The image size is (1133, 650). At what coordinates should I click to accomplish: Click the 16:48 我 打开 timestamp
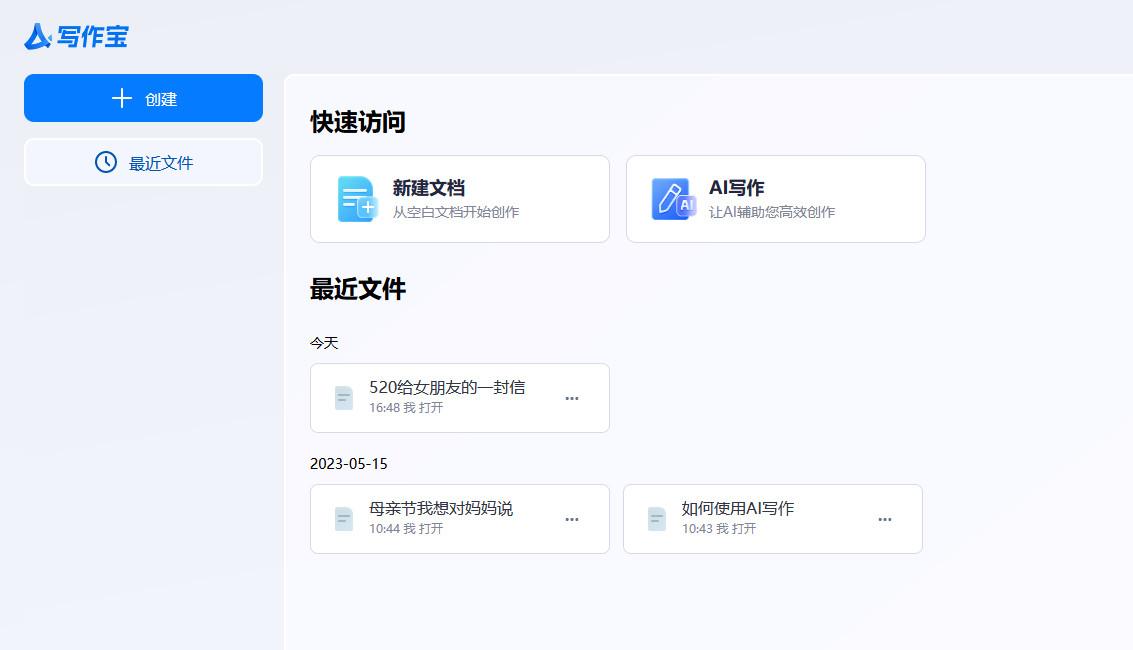click(406, 407)
